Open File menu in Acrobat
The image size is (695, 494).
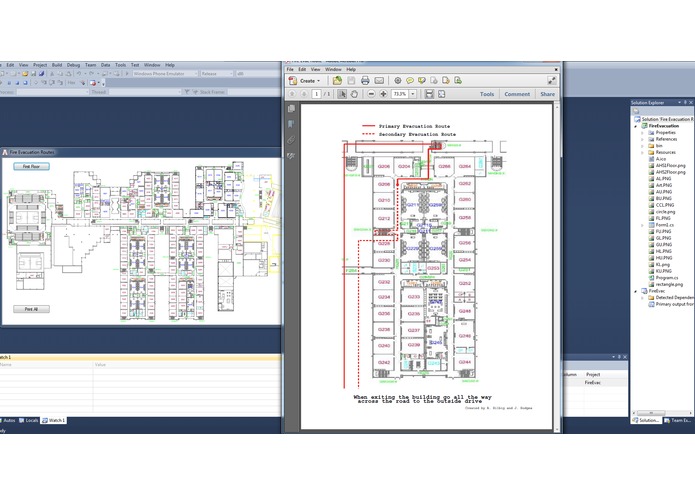click(x=290, y=70)
